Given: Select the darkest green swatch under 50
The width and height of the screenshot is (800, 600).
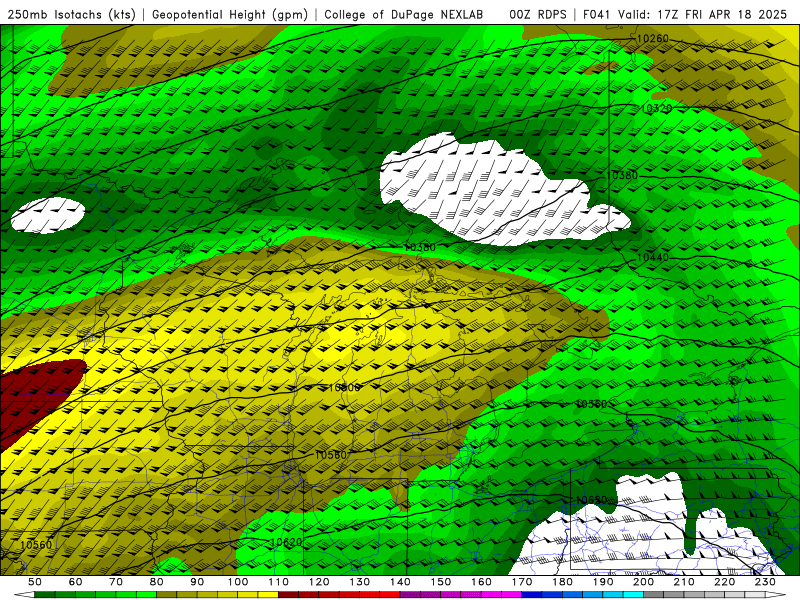Looking at the screenshot, I should [x=45, y=595].
